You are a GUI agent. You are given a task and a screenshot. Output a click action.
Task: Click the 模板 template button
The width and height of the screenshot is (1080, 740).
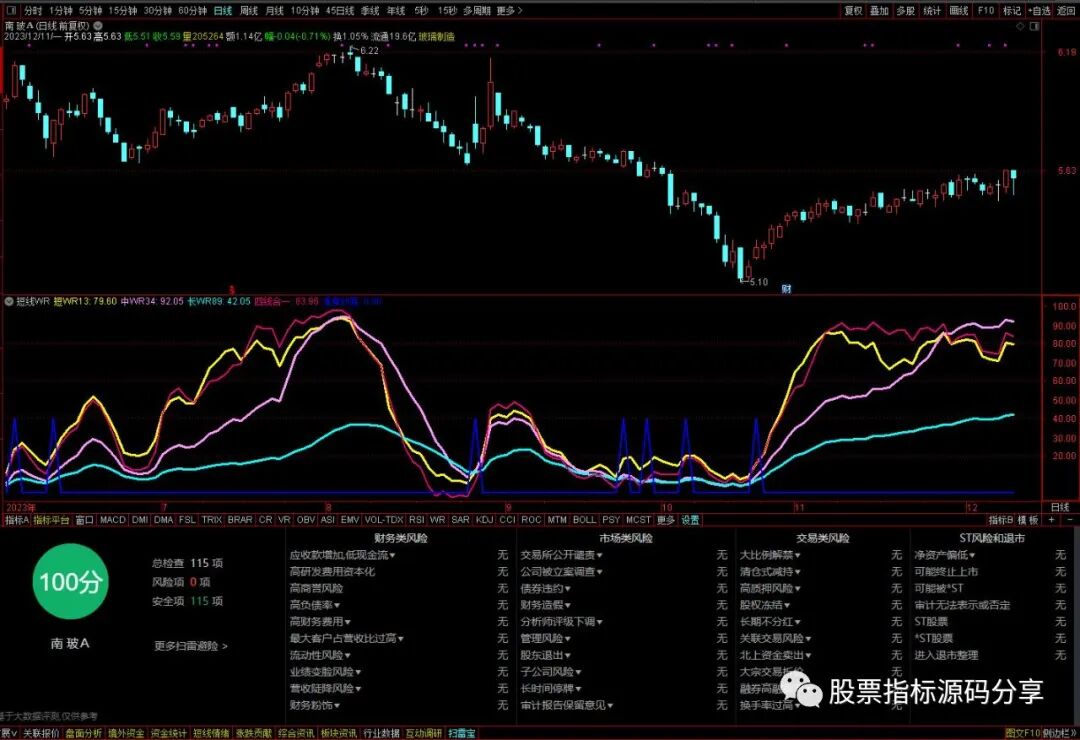click(1028, 520)
